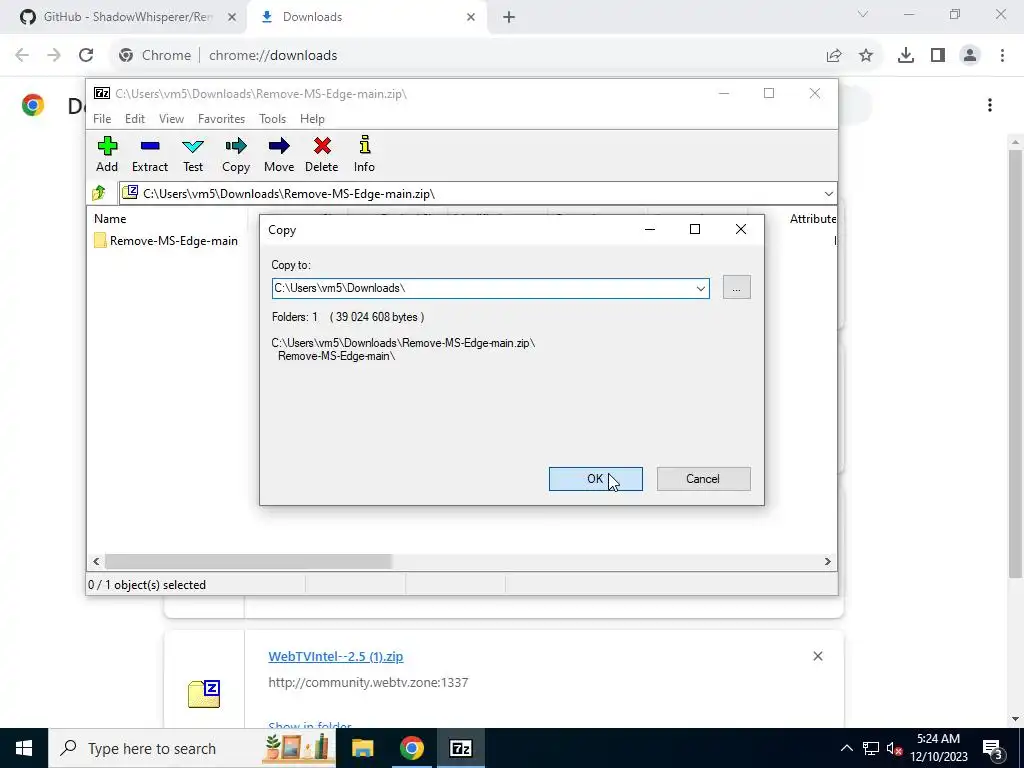This screenshot has height=768, width=1024.
Task: Click the Attributes column header
Action: [812, 219]
